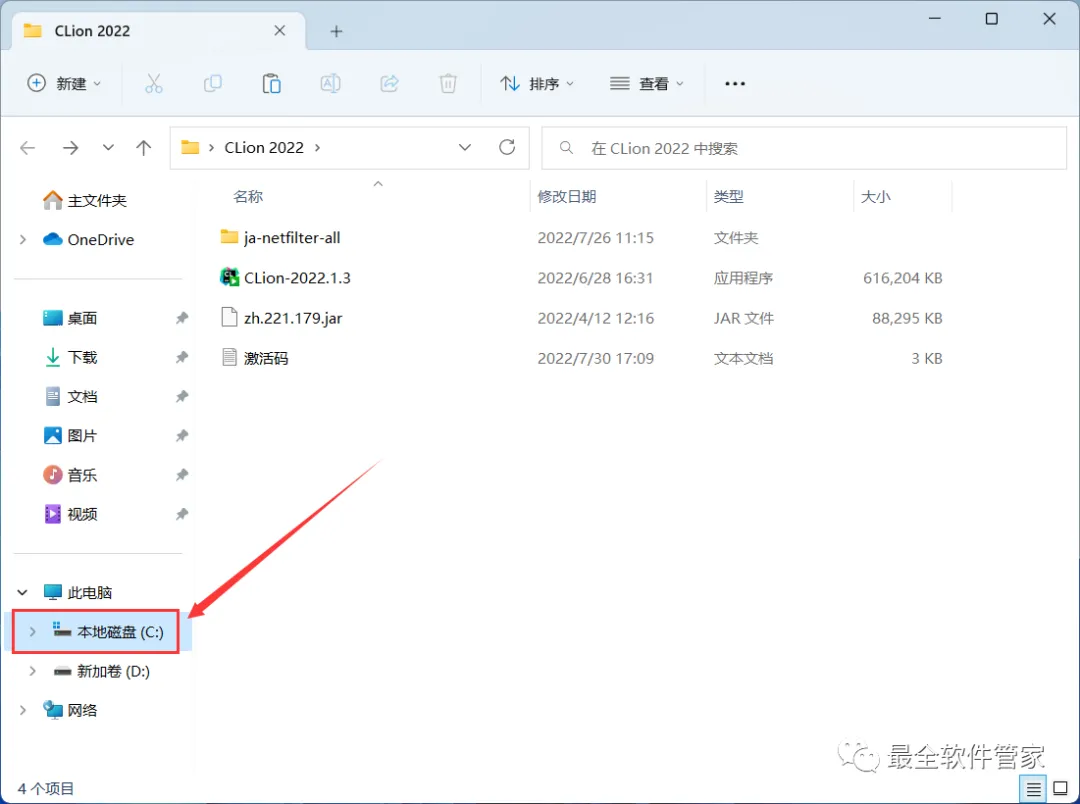Select 此电脑 in navigation pane
1080x804 pixels.
click(77, 592)
